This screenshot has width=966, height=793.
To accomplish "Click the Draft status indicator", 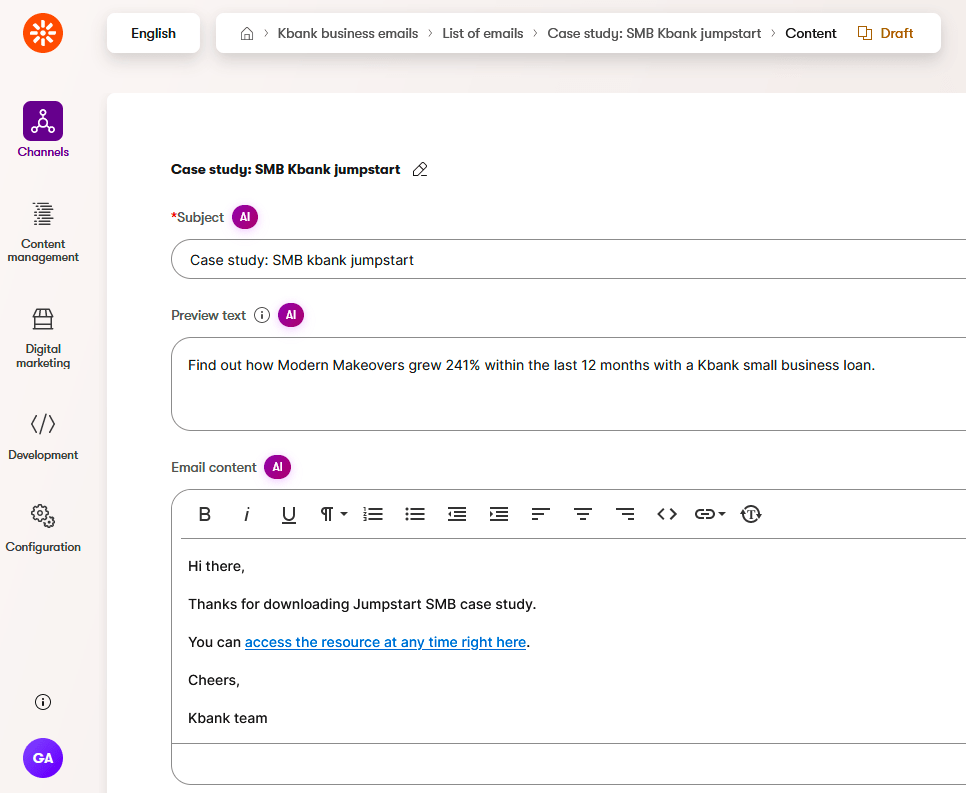I will (x=885, y=33).
